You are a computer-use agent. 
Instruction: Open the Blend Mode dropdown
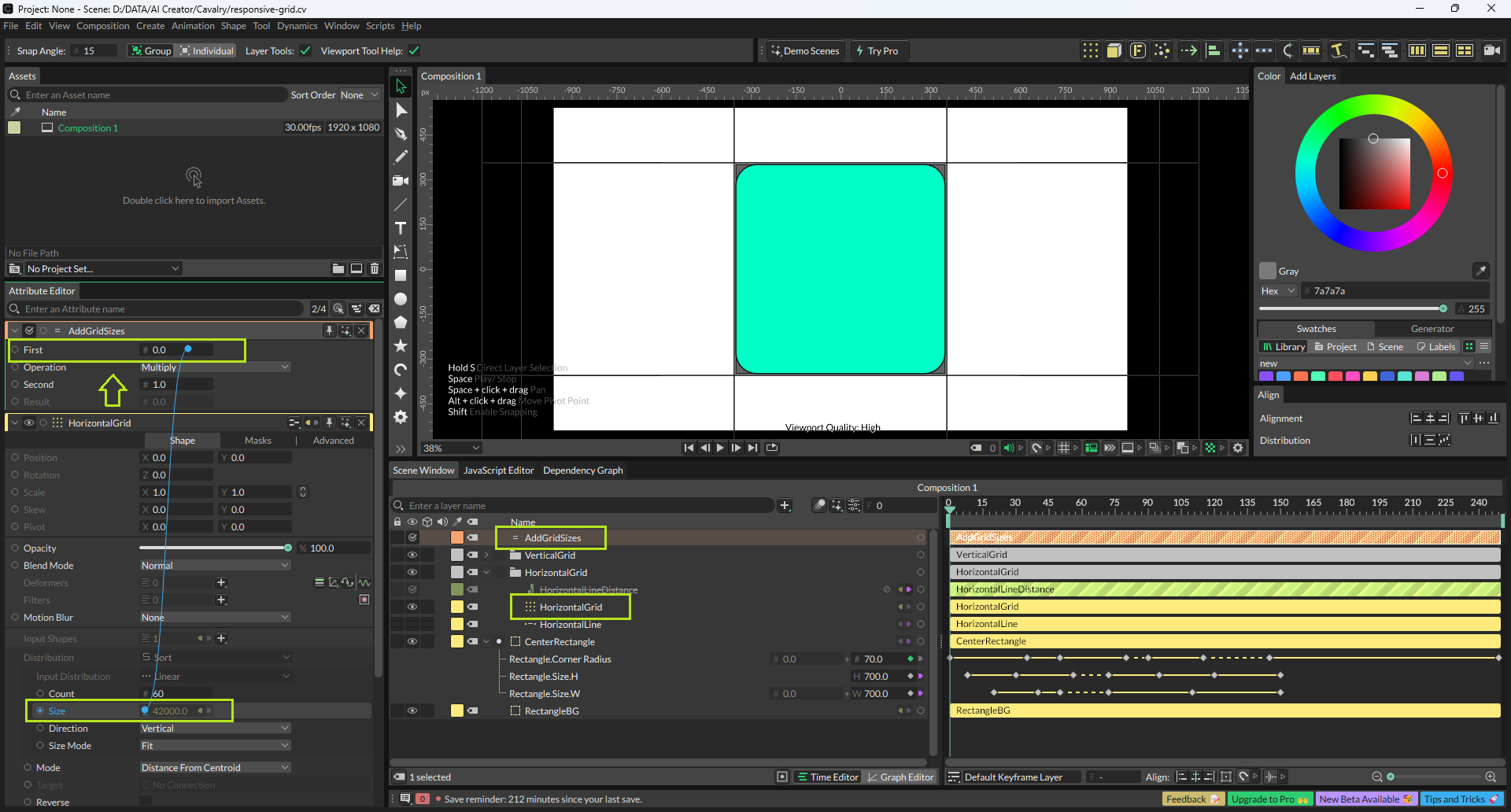coord(215,566)
